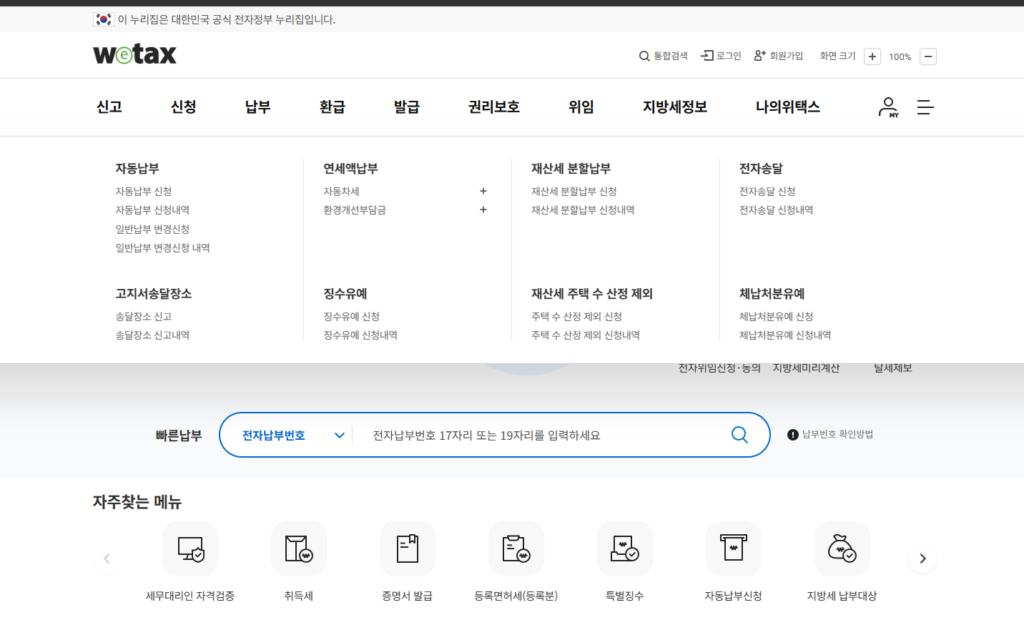
Task: Select 재산세 분할납부 신청 item
Action: click(574, 191)
